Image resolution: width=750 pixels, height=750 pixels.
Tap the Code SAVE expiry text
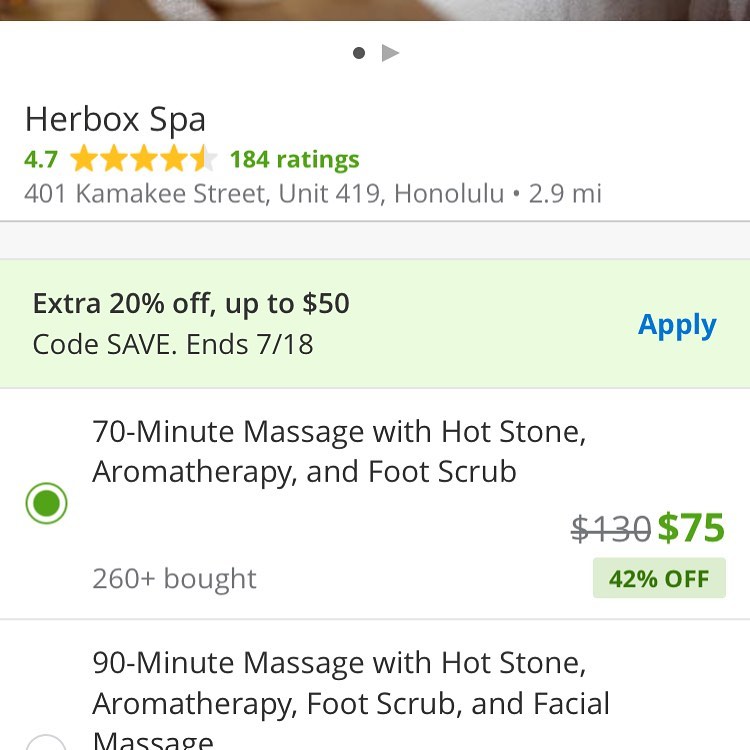tap(173, 345)
